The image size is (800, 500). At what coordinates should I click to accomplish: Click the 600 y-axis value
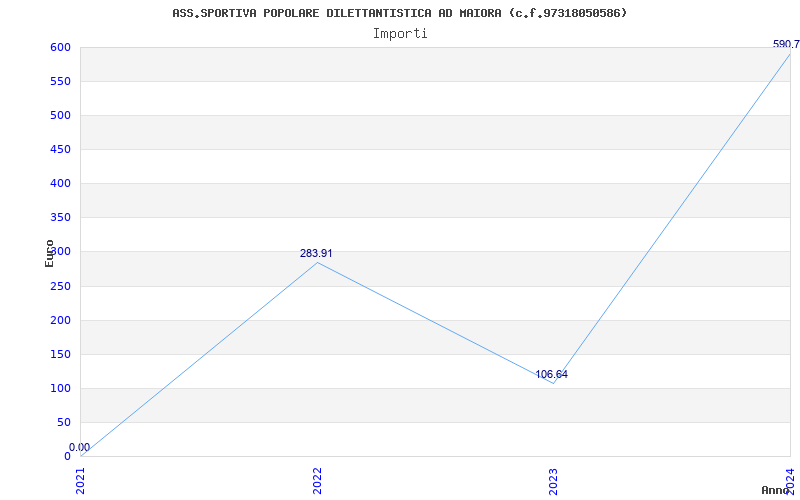(60, 47)
